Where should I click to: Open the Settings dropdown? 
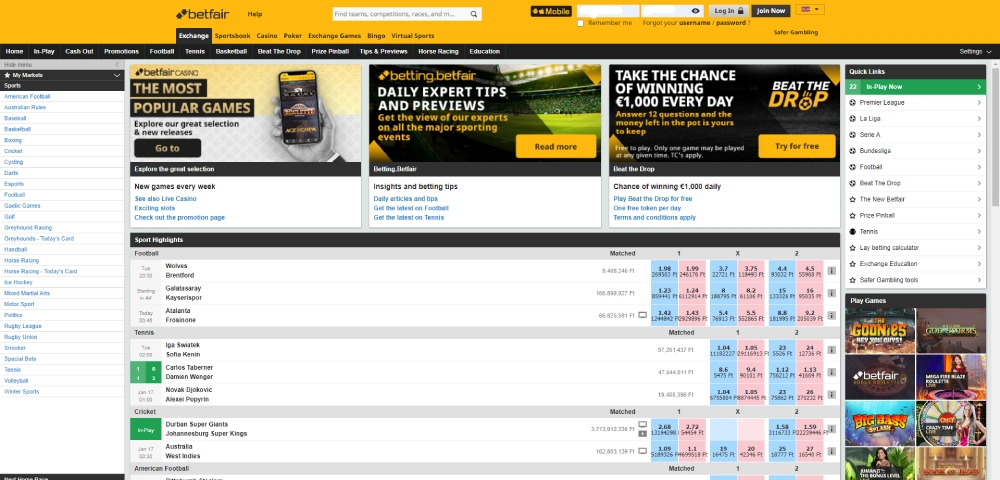point(976,52)
